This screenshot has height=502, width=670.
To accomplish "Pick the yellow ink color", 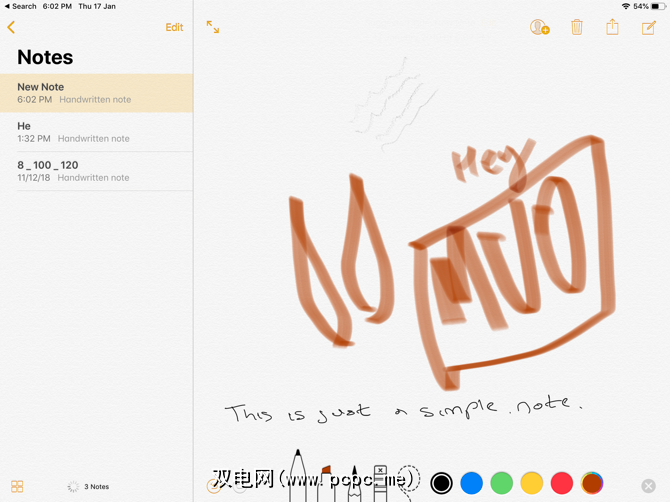I will coord(532,484).
